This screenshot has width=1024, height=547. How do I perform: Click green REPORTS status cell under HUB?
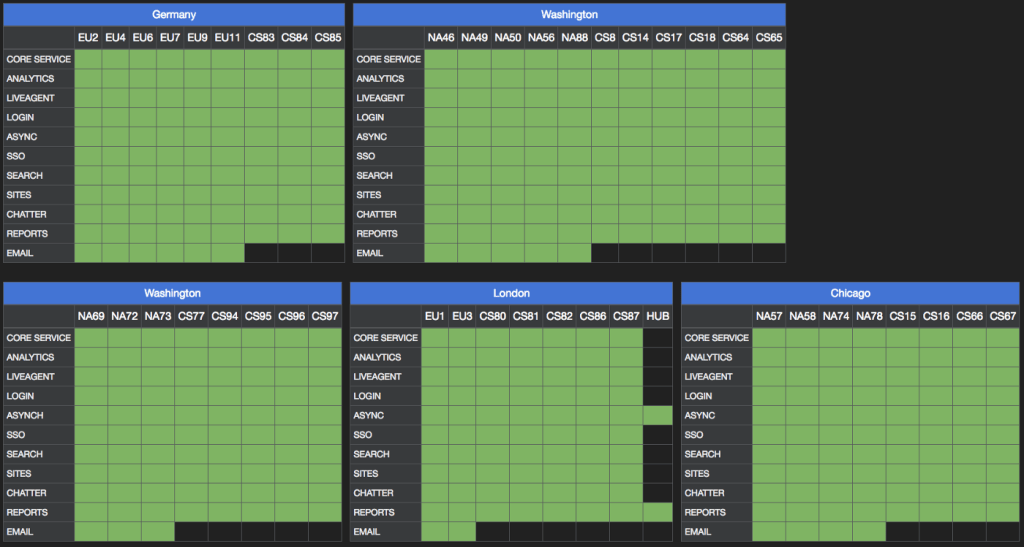click(658, 512)
